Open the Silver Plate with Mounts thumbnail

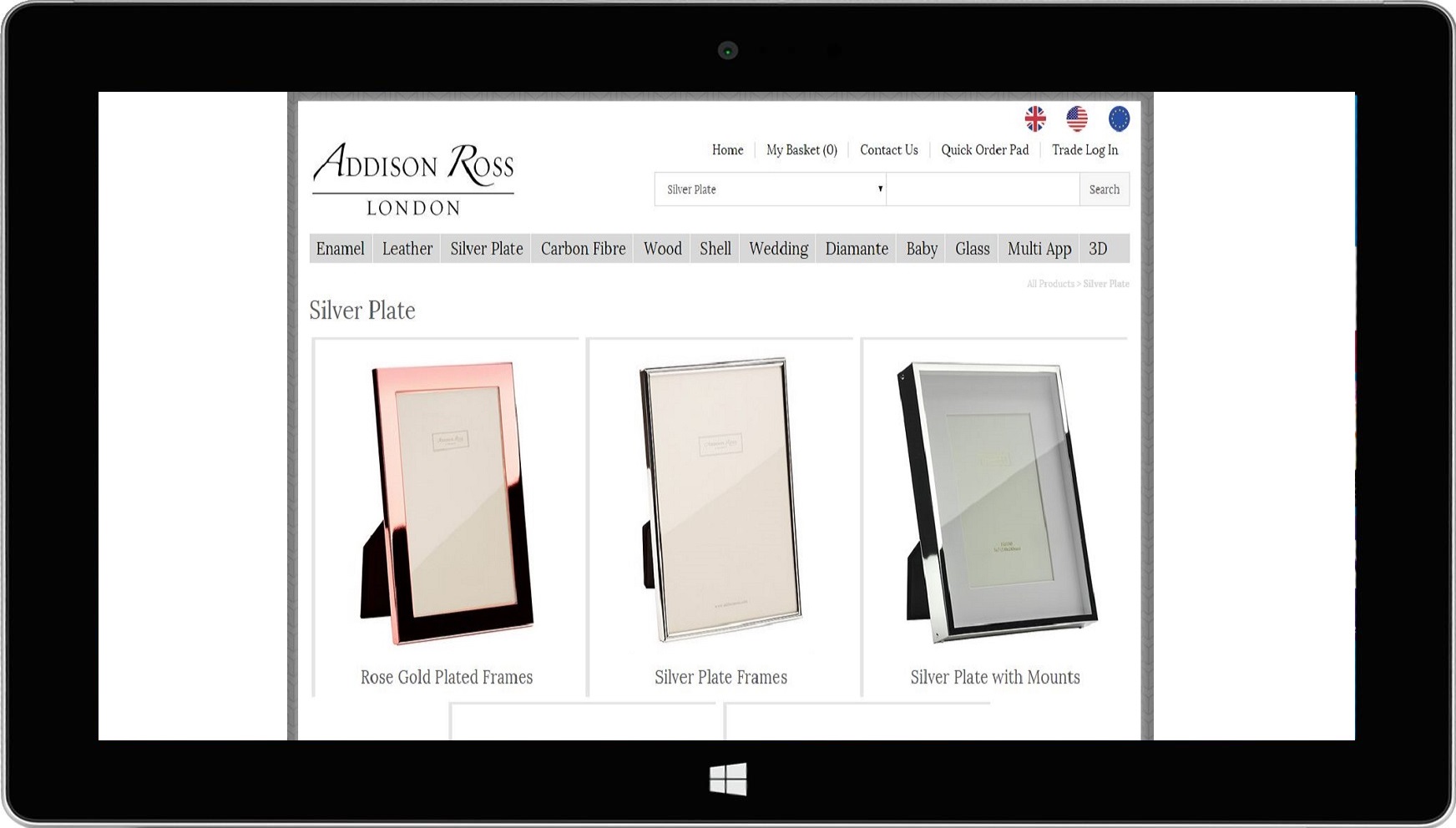point(995,502)
